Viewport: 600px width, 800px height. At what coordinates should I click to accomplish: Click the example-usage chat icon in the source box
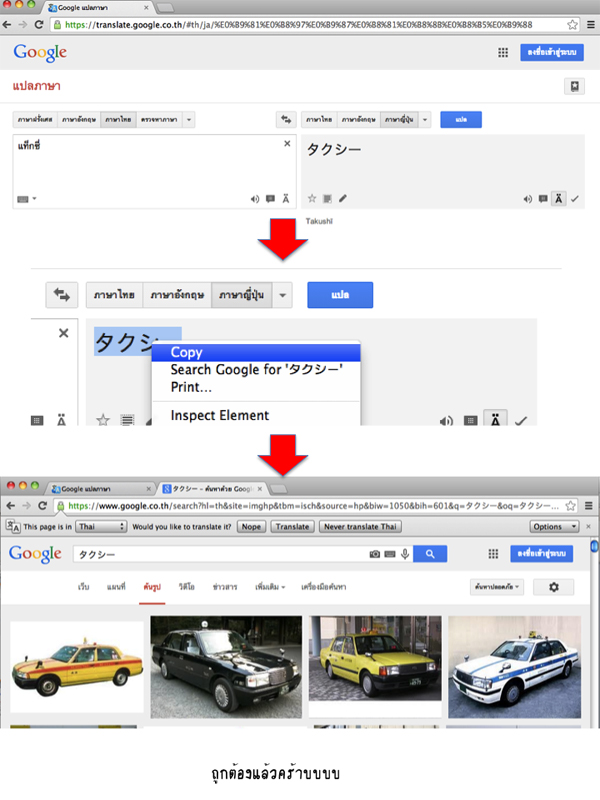click(270, 198)
